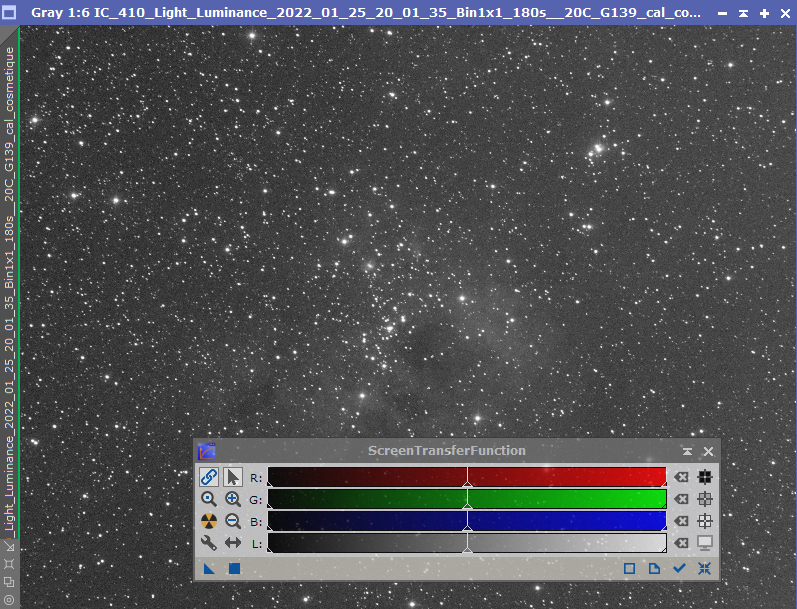Click the Zoom 1:1 magnifier icon
This screenshot has width=797, height=609.
(x=208, y=499)
